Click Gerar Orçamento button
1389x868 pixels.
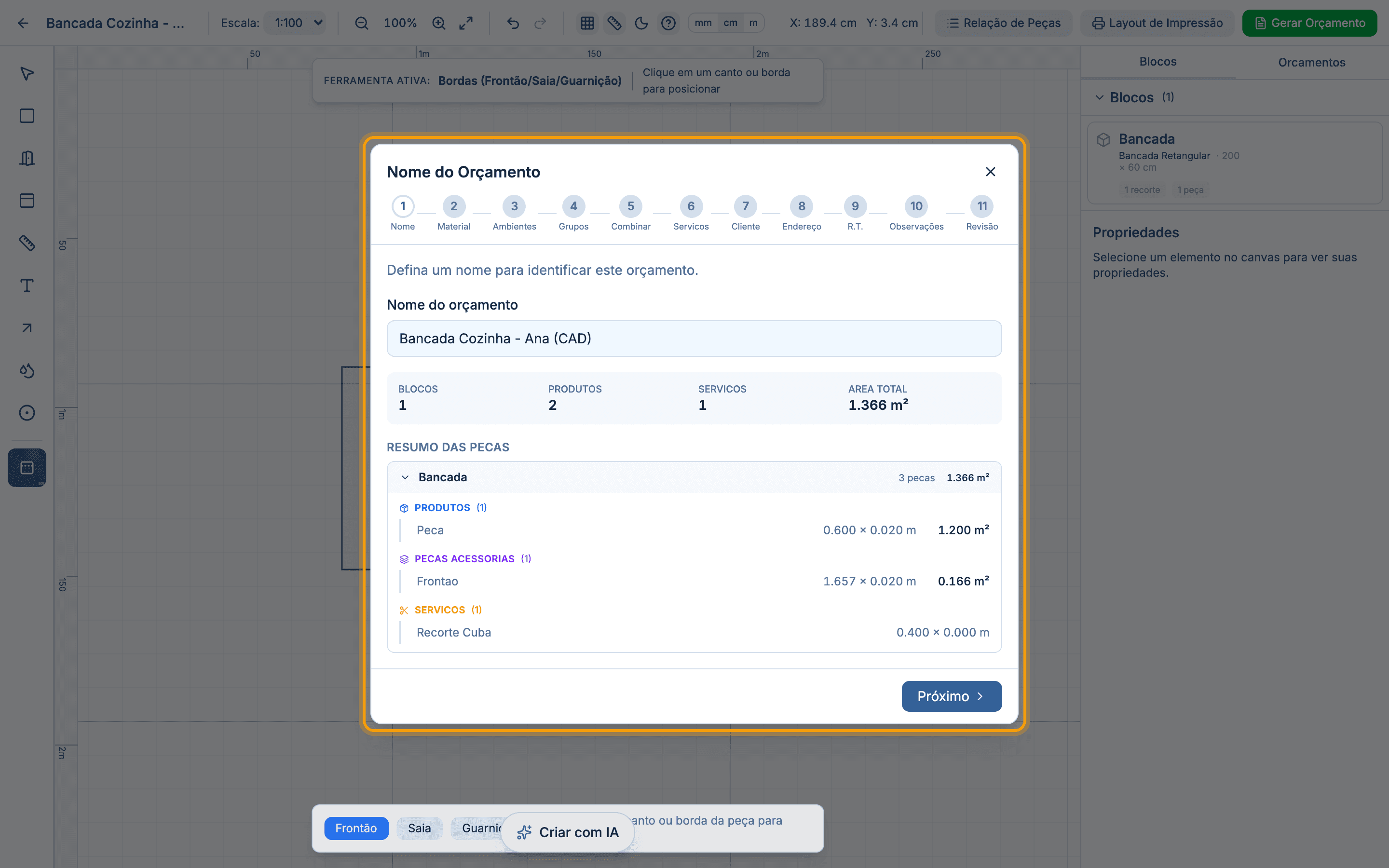click(1310, 23)
